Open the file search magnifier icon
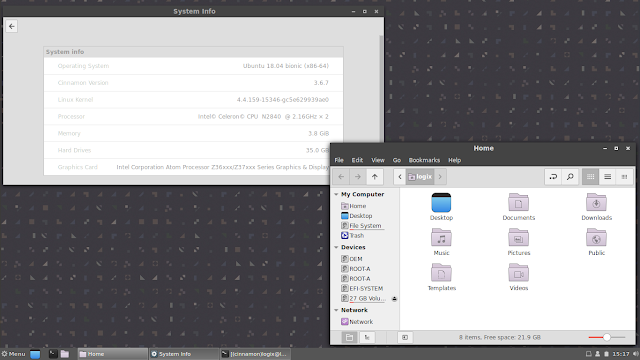This screenshot has width=640, height=360. coord(570,177)
